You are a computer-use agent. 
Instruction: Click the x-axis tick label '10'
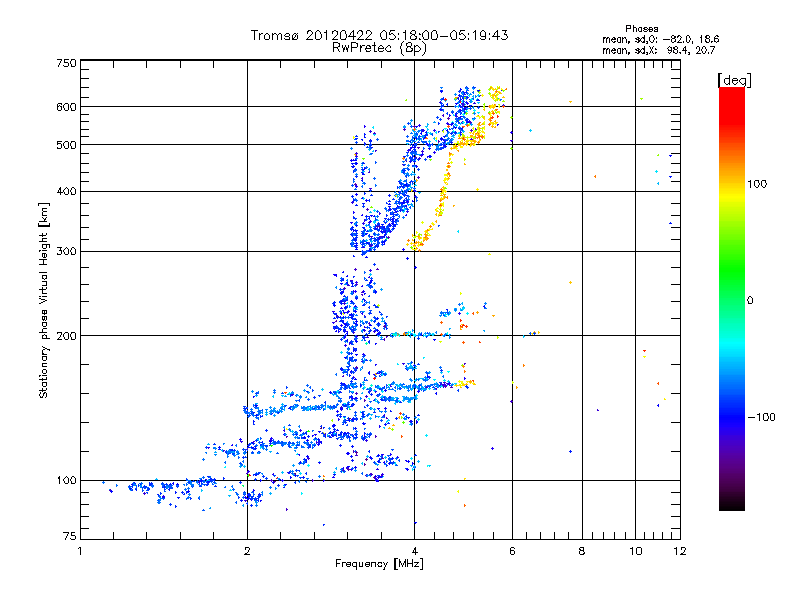[636, 551]
